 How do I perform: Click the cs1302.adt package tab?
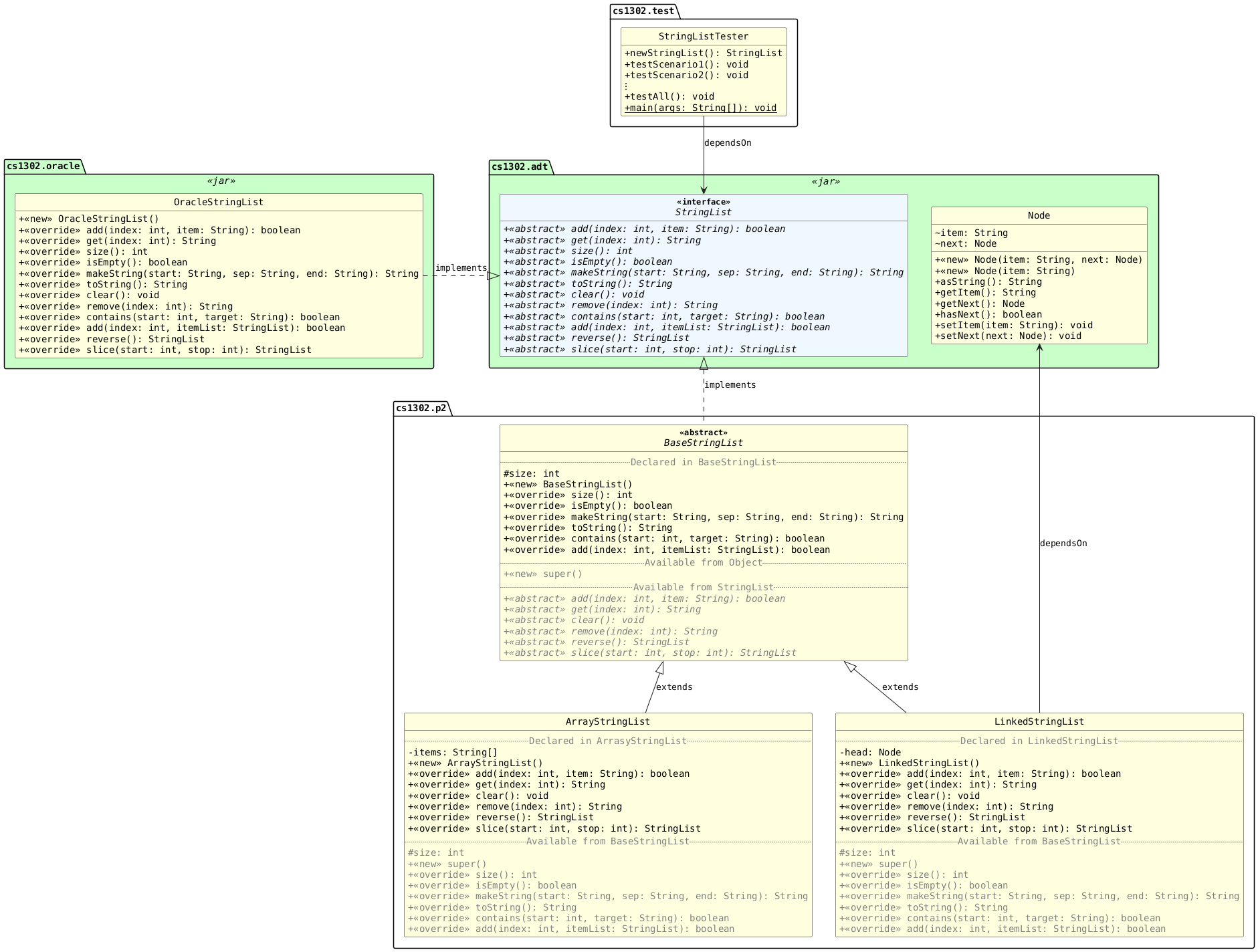pos(520,168)
